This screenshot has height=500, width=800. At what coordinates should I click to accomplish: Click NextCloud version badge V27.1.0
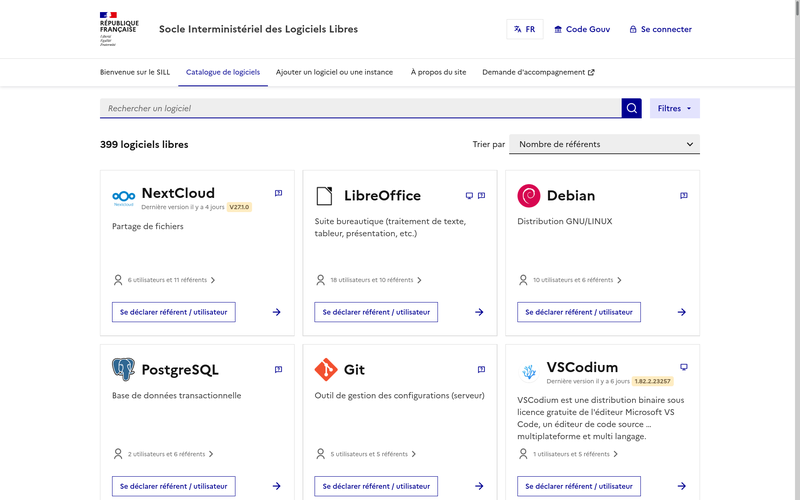coord(239,207)
